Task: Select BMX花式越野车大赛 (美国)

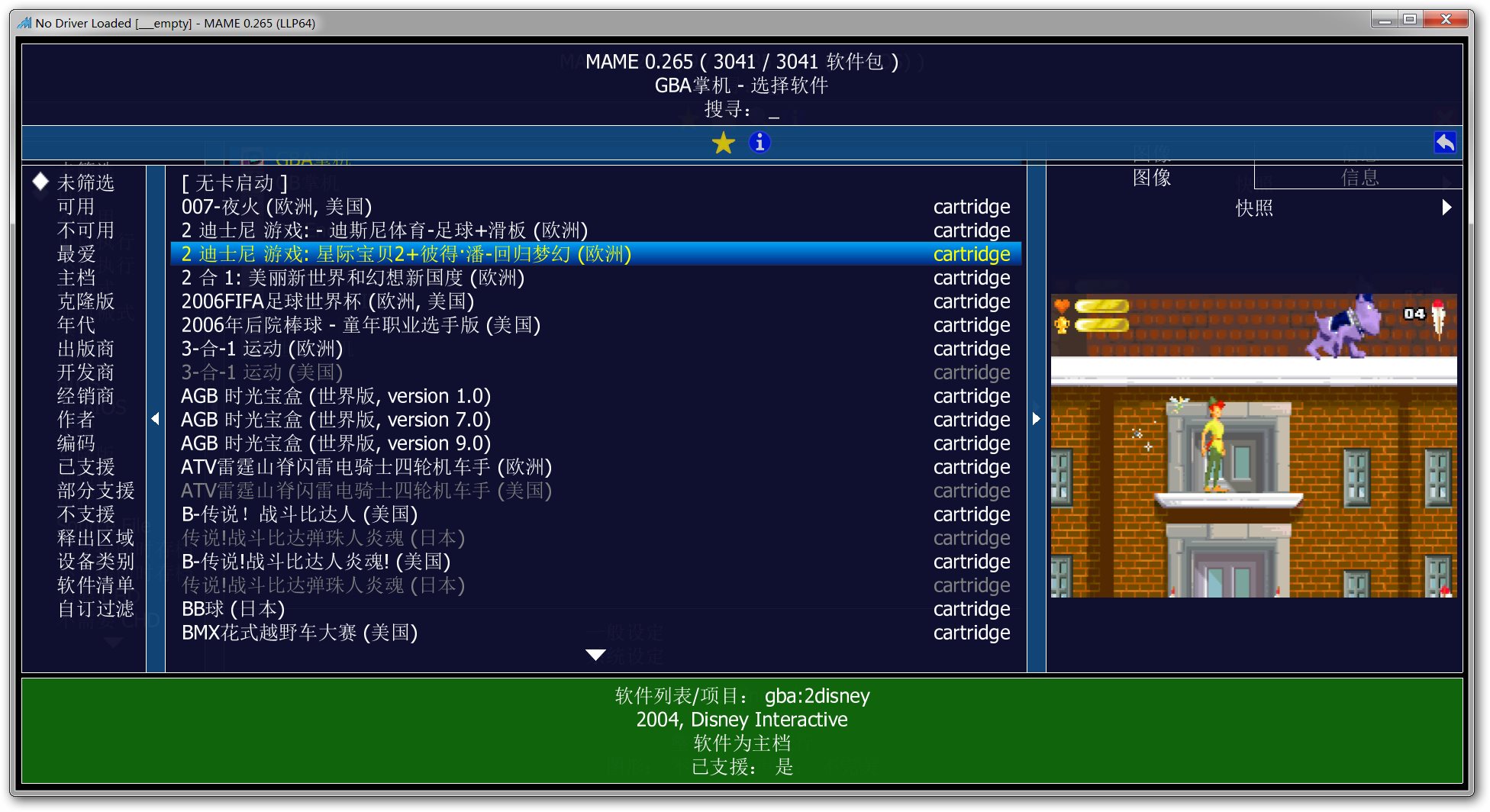Action: pyautogui.click(x=596, y=633)
